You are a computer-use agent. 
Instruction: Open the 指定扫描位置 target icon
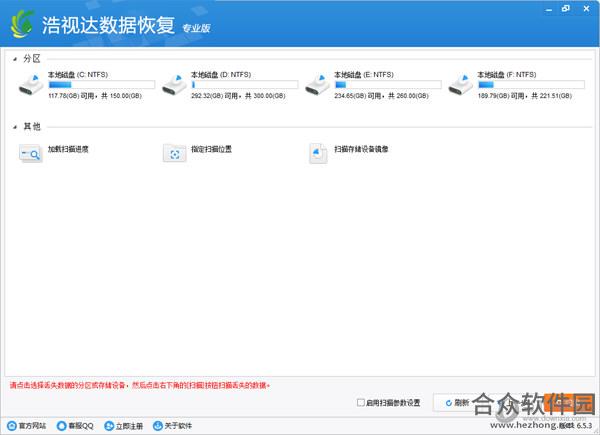point(174,154)
